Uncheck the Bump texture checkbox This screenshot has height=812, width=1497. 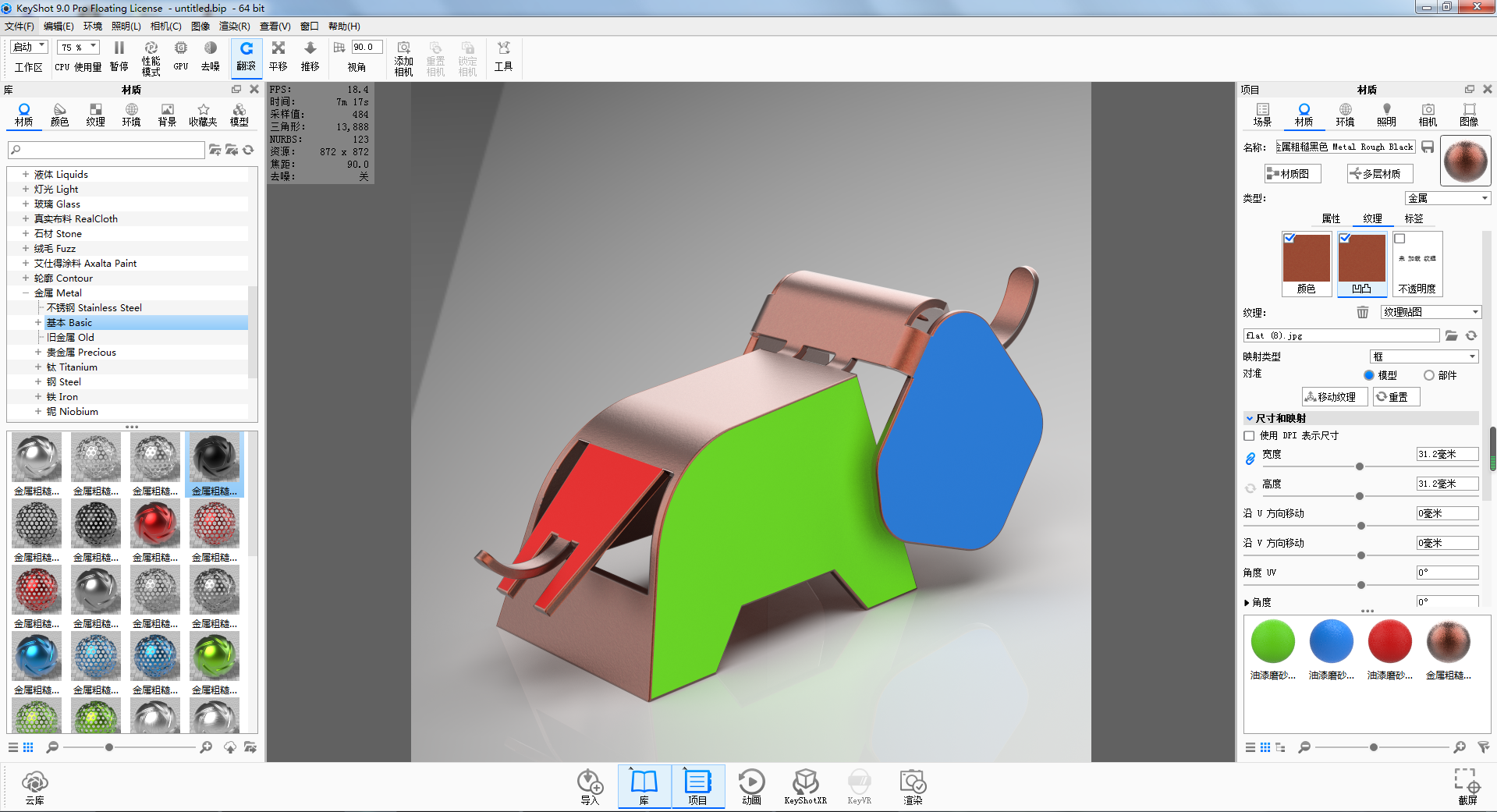pos(1345,238)
